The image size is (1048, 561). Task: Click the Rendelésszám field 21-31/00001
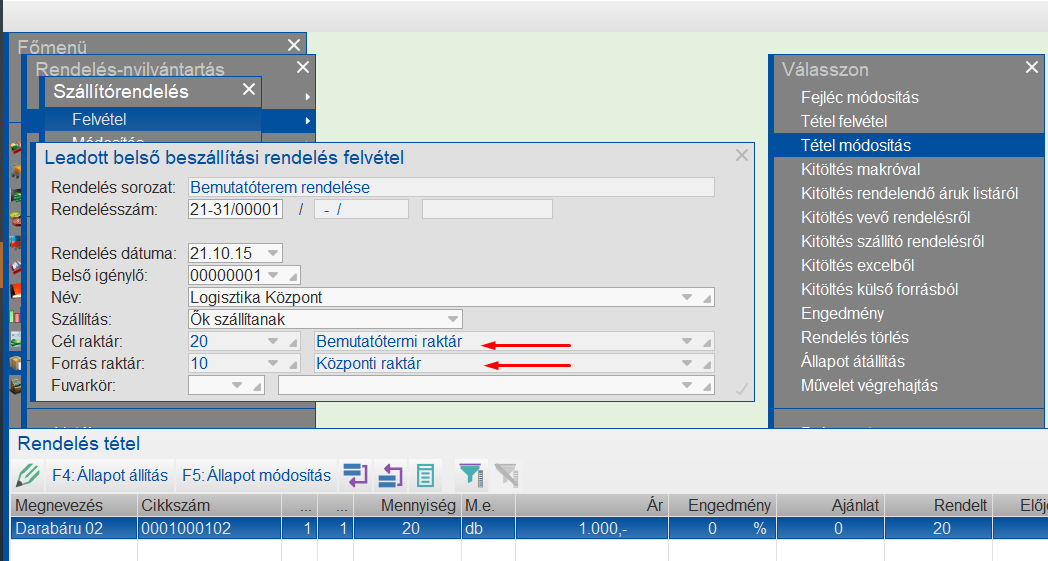pyautogui.click(x=235, y=209)
